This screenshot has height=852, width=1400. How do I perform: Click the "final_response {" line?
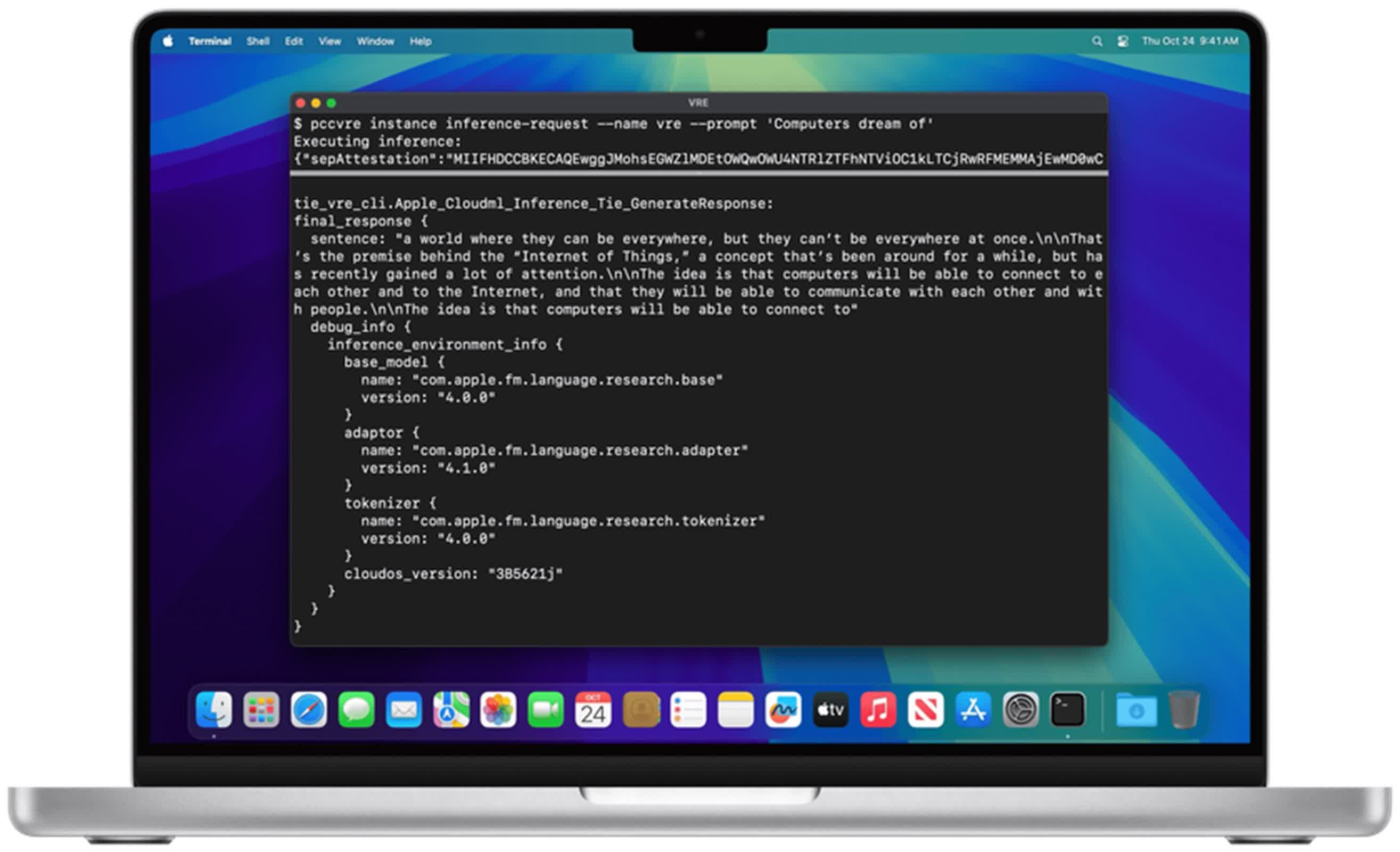point(361,221)
